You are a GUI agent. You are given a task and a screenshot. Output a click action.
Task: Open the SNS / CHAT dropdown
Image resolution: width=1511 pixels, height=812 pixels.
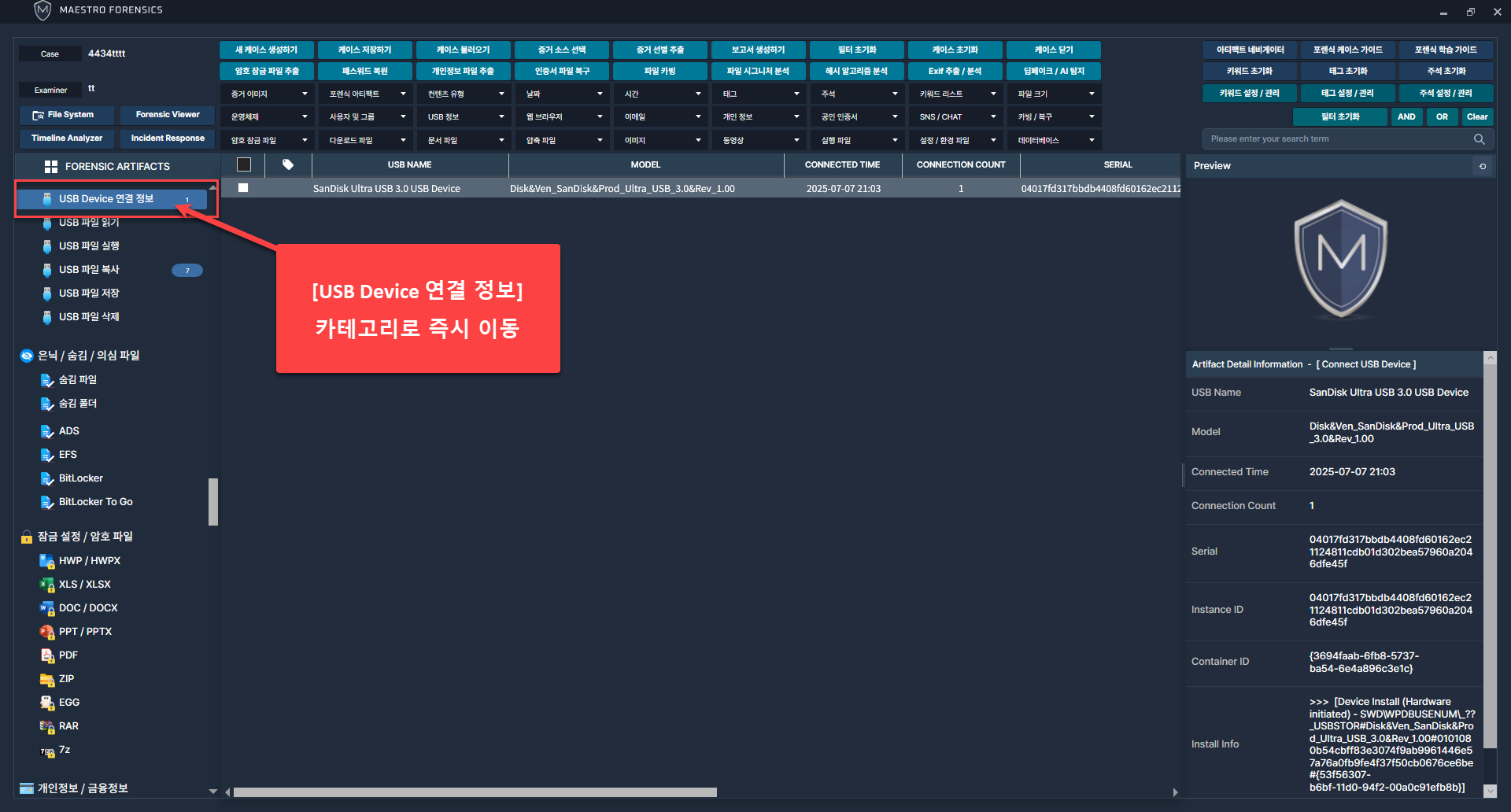[x=957, y=117]
